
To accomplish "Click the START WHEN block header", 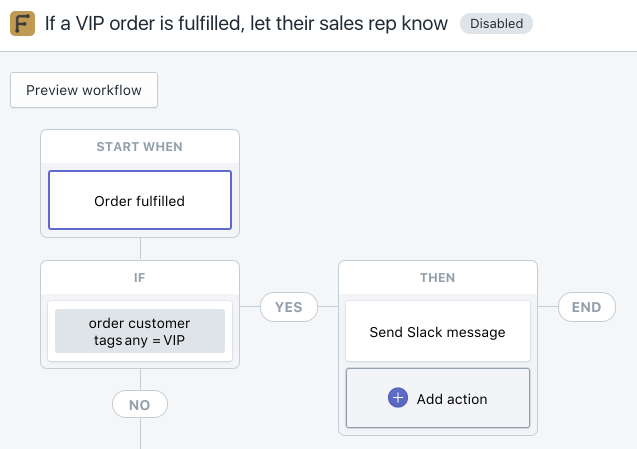I will 140,146.
